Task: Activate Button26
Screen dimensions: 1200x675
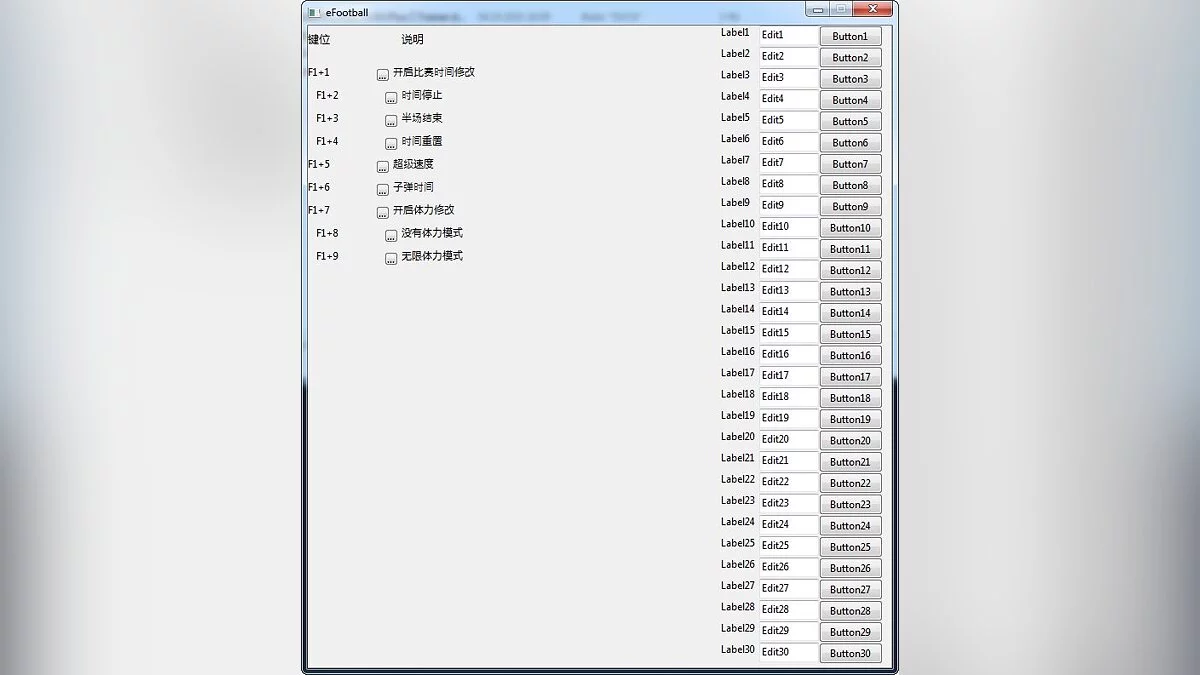Action: pos(851,568)
